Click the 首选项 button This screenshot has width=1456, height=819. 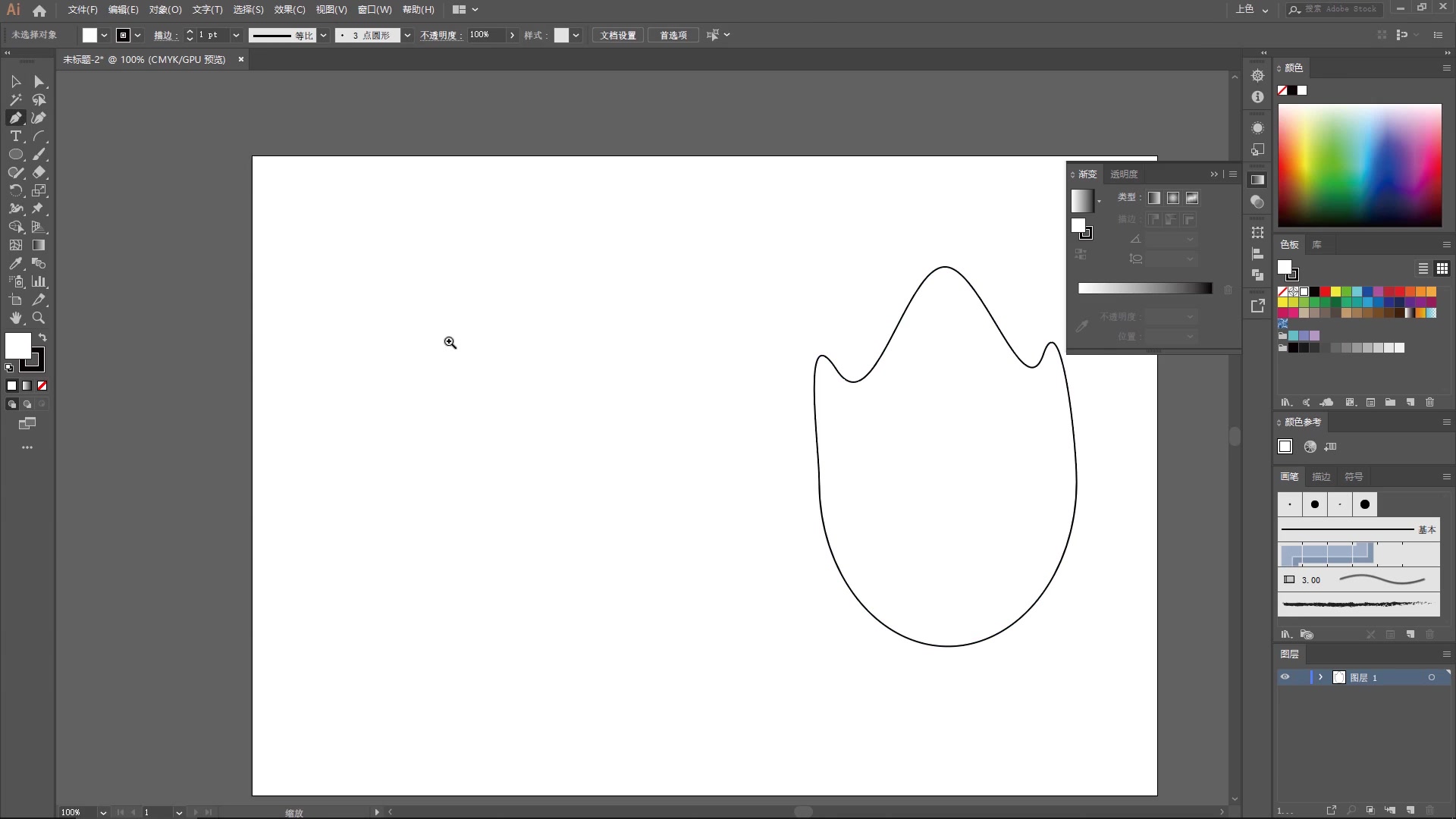[x=673, y=36]
